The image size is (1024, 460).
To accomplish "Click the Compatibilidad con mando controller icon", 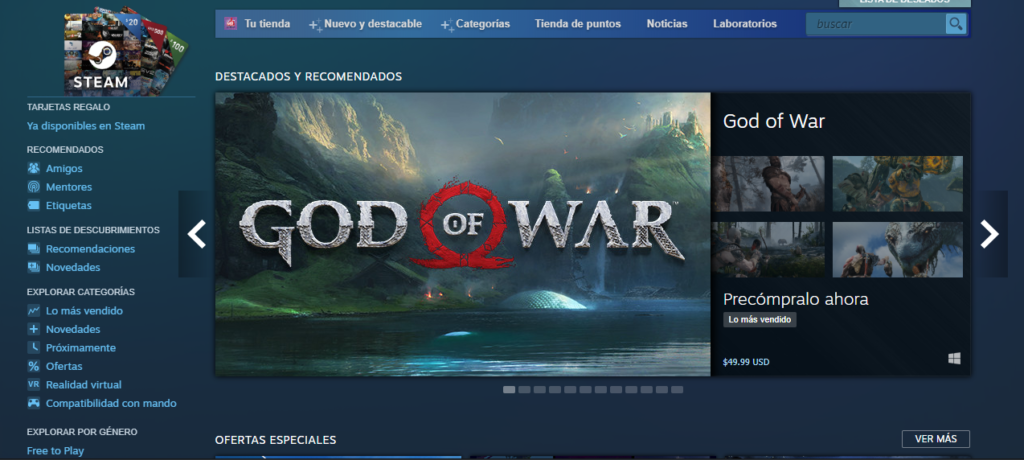I will coord(34,403).
